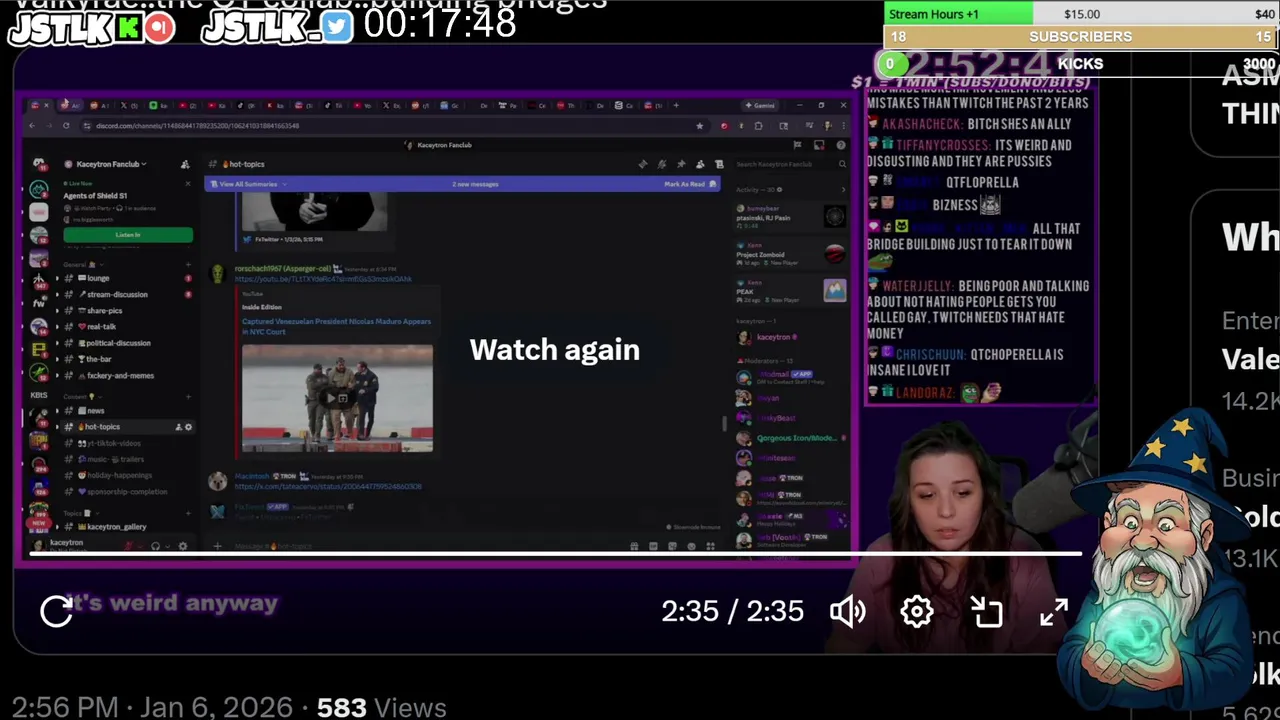Replay the video with the circular arrow

57,610
